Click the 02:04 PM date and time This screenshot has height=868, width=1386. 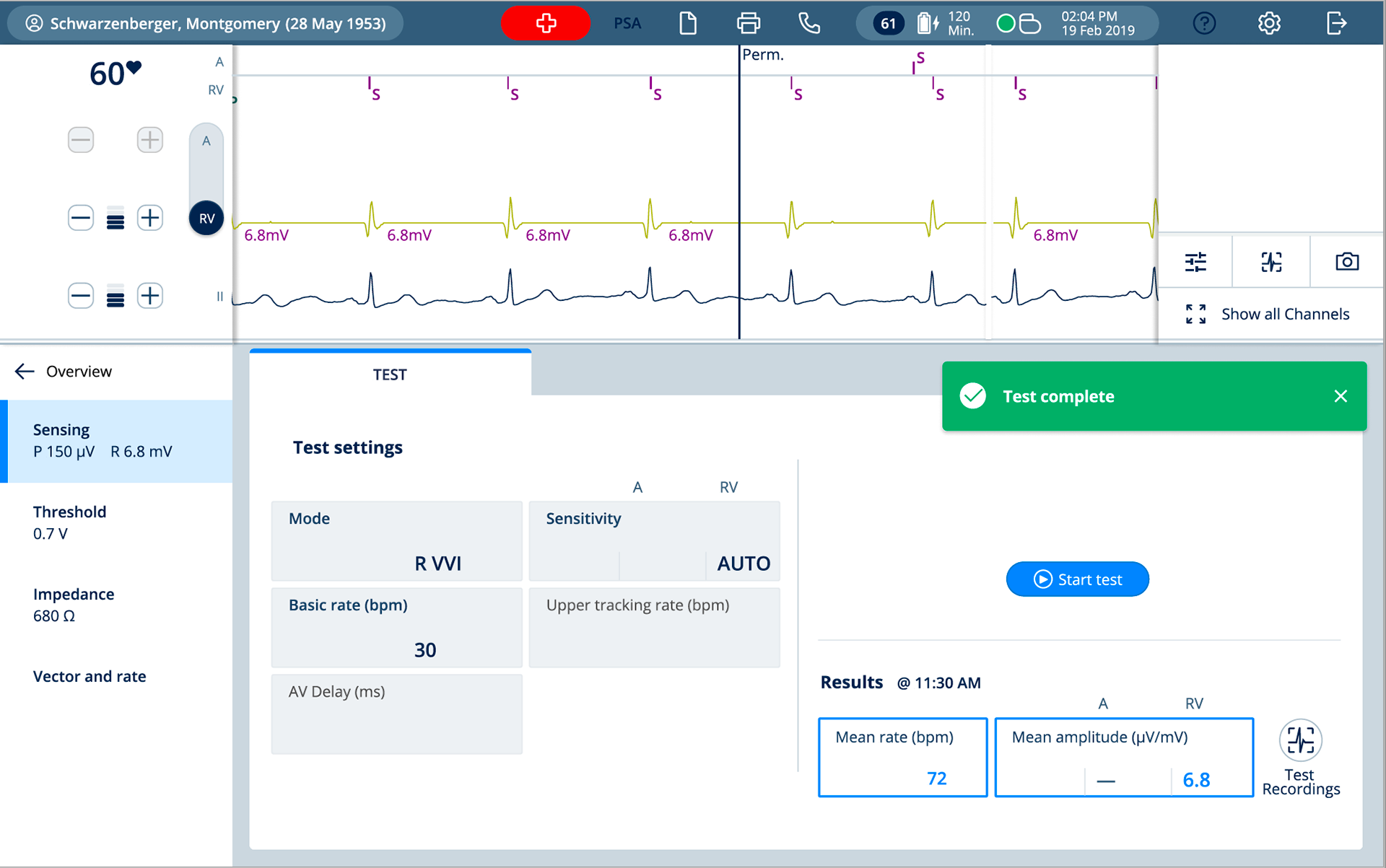(x=1097, y=23)
